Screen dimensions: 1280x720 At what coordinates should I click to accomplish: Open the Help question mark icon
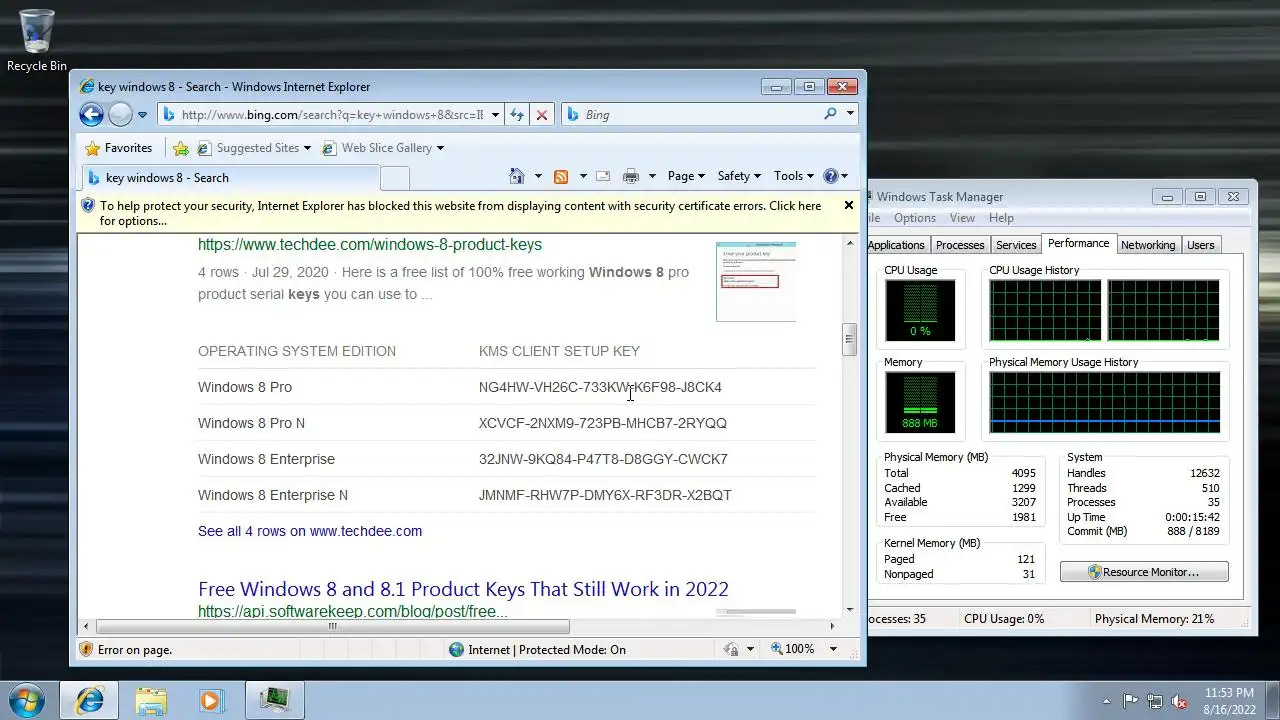pos(830,176)
